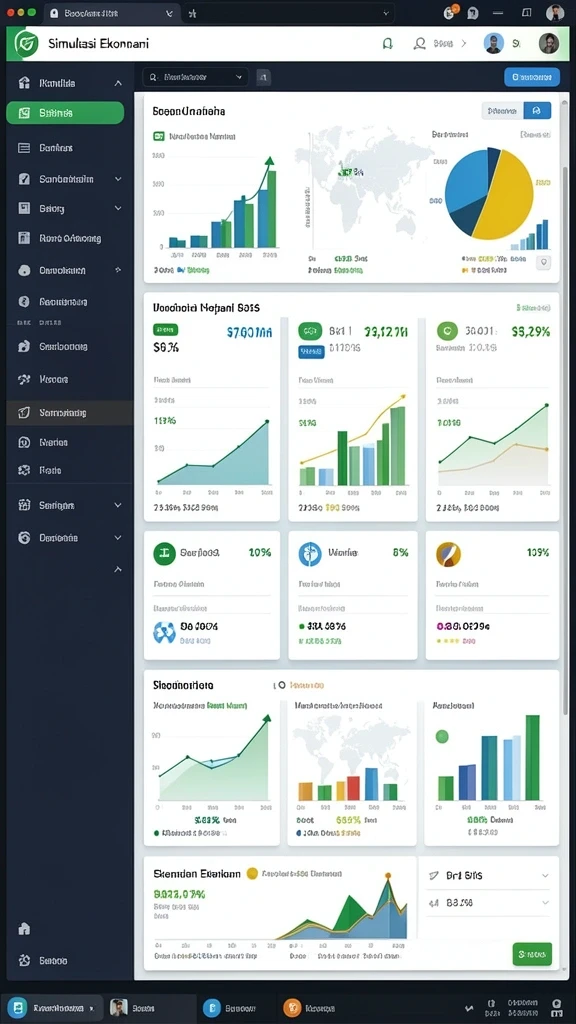Image resolution: width=576 pixels, height=1024 pixels.
Task: Open notifications bell in the header
Action: [x=387, y=44]
